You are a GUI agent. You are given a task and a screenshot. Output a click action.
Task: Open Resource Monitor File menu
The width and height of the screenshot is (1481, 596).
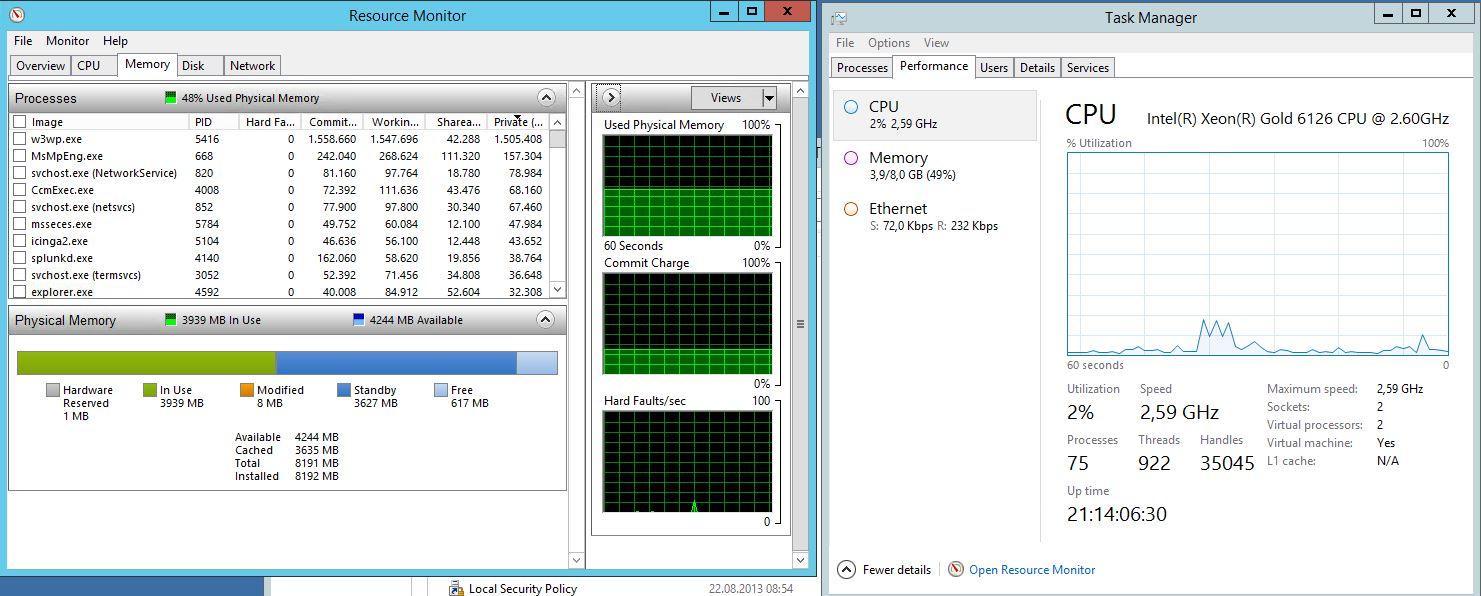point(23,41)
